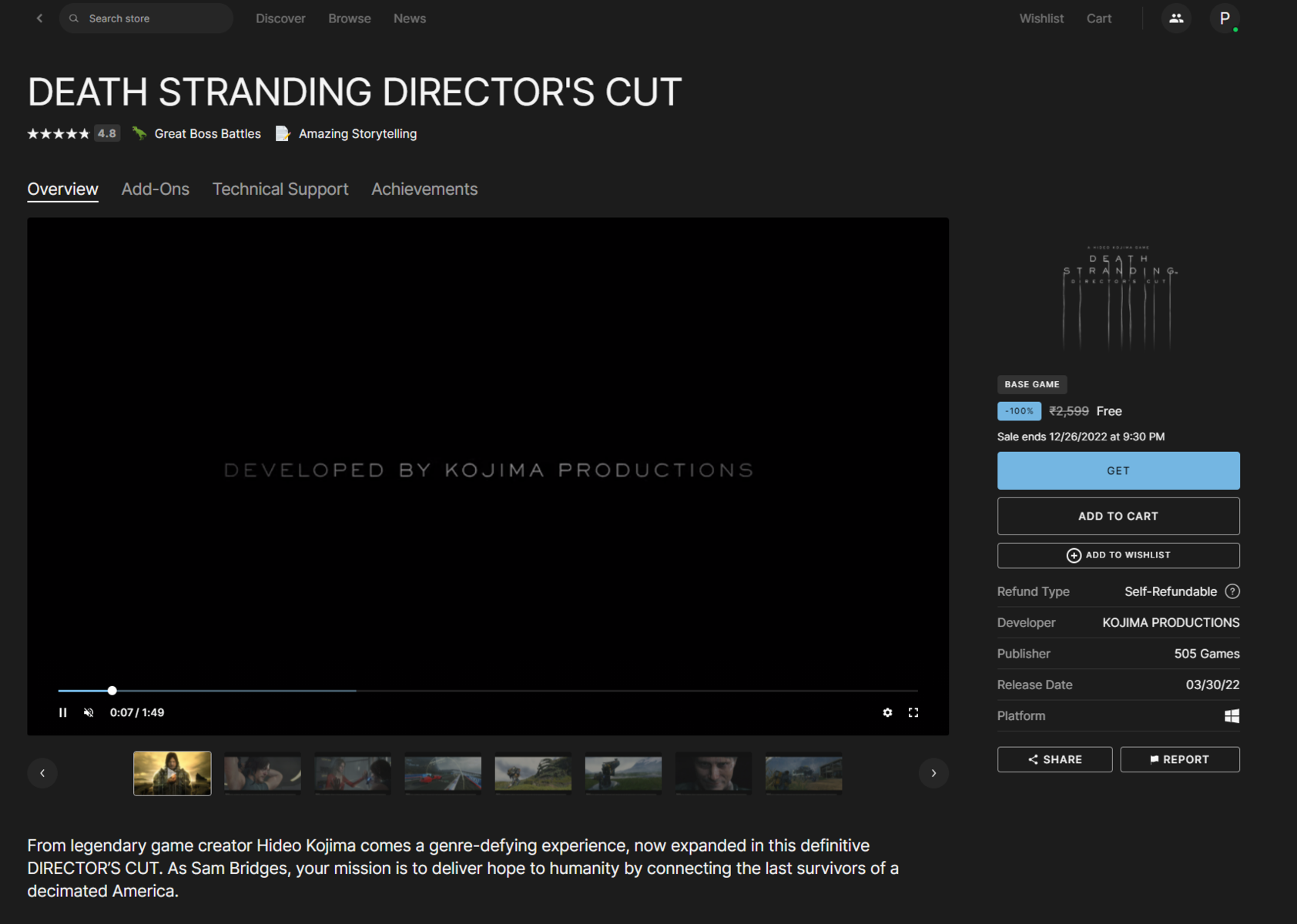This screenshot has height=924, width=1297.
Task: Select the sixth media thumbnail
Action: [x=623, y=773]
